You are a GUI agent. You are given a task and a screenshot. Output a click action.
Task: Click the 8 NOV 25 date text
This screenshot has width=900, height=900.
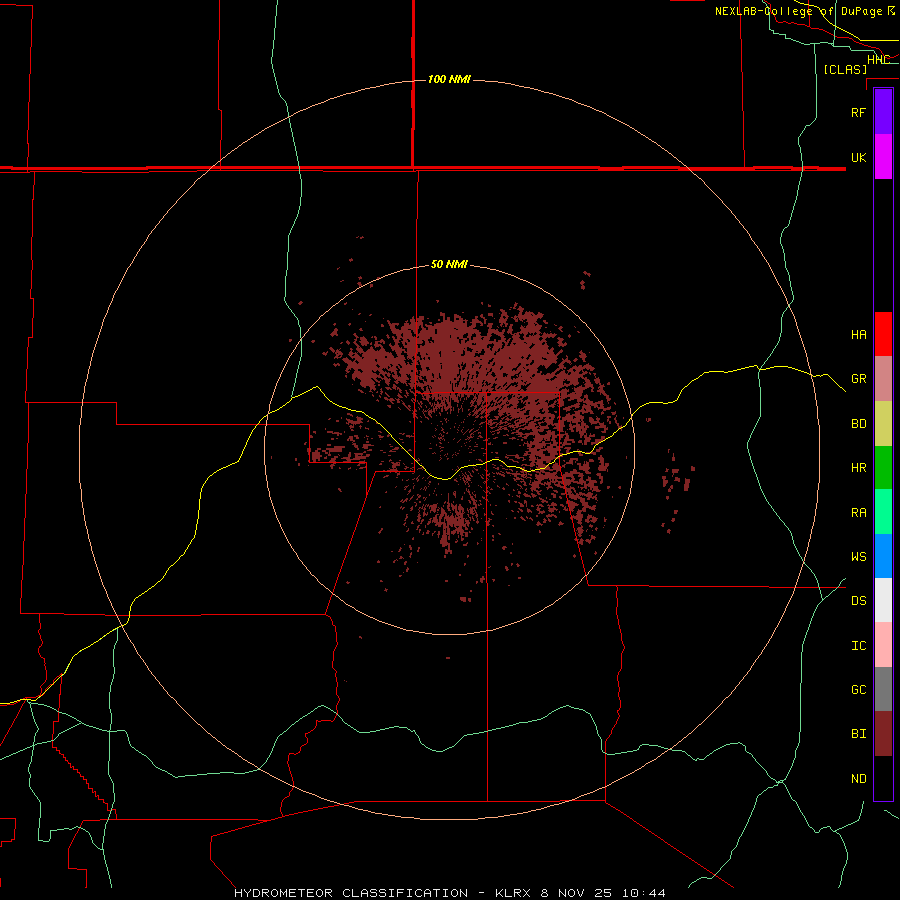[576, 893]
